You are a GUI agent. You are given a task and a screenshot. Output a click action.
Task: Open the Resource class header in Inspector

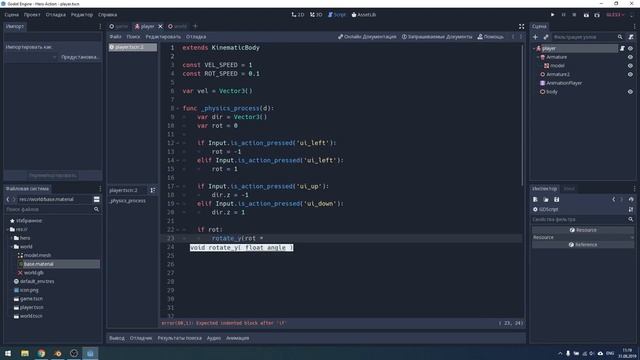click(x=583, y=230)
